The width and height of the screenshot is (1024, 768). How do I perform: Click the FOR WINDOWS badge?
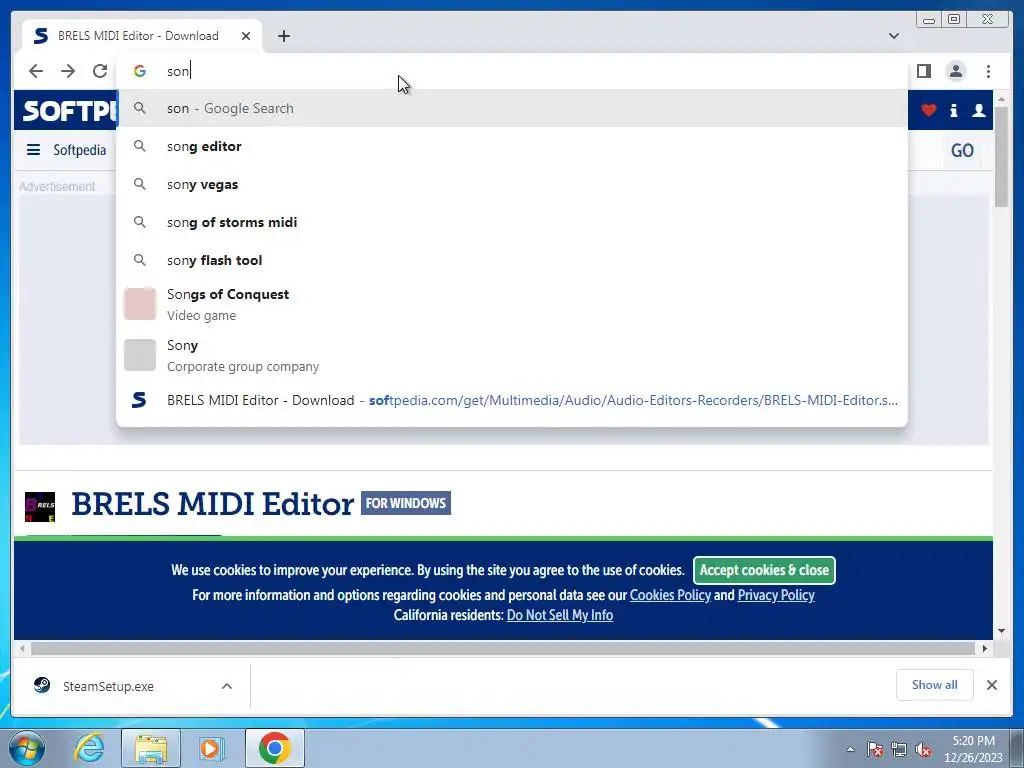point(406,503)
